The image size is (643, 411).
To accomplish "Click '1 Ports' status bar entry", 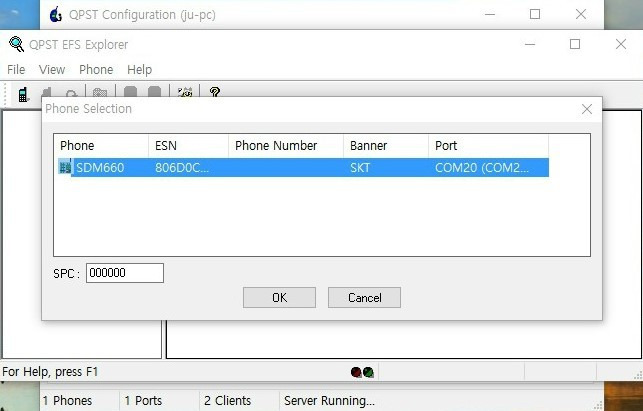I will click(143, 400).
